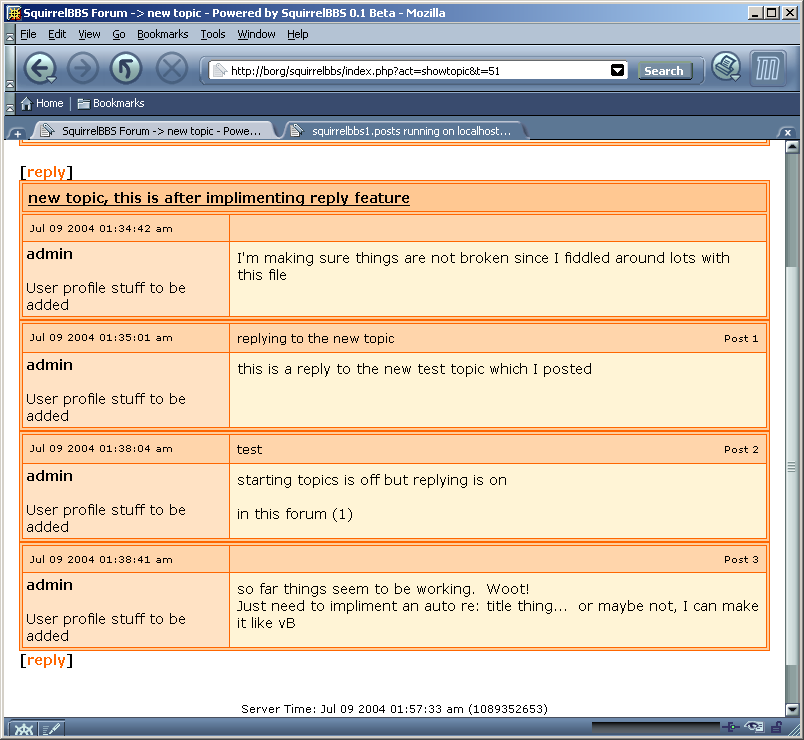Click the cookie eye icon in status bar
Screen dimensions: 804x740
[x=754, y=727]
